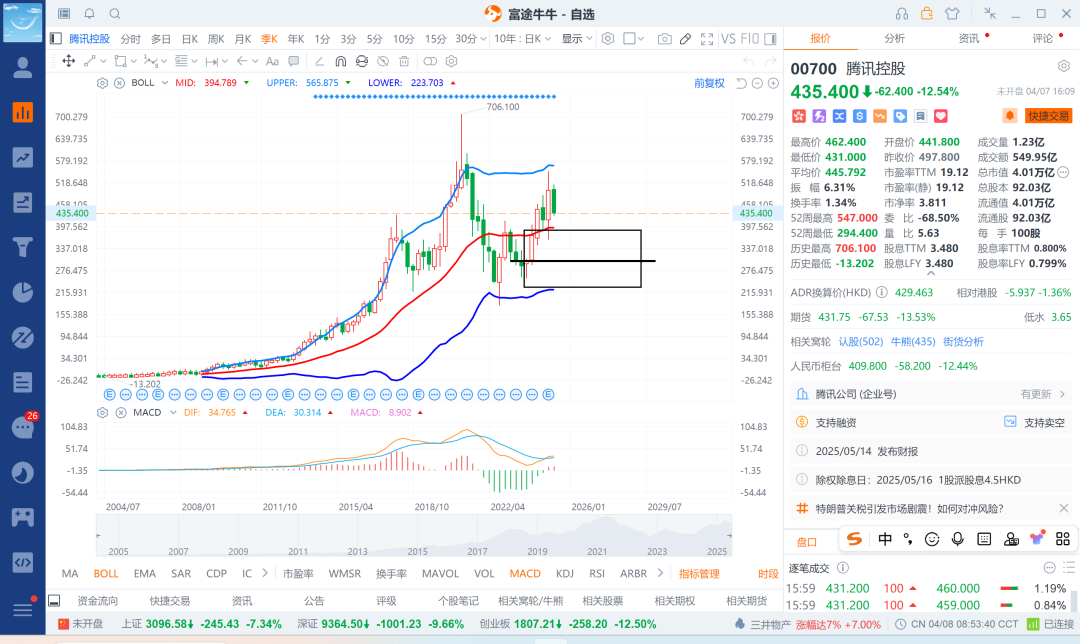
Task: Select the KDJ indicator
Action: pos(565,574)
